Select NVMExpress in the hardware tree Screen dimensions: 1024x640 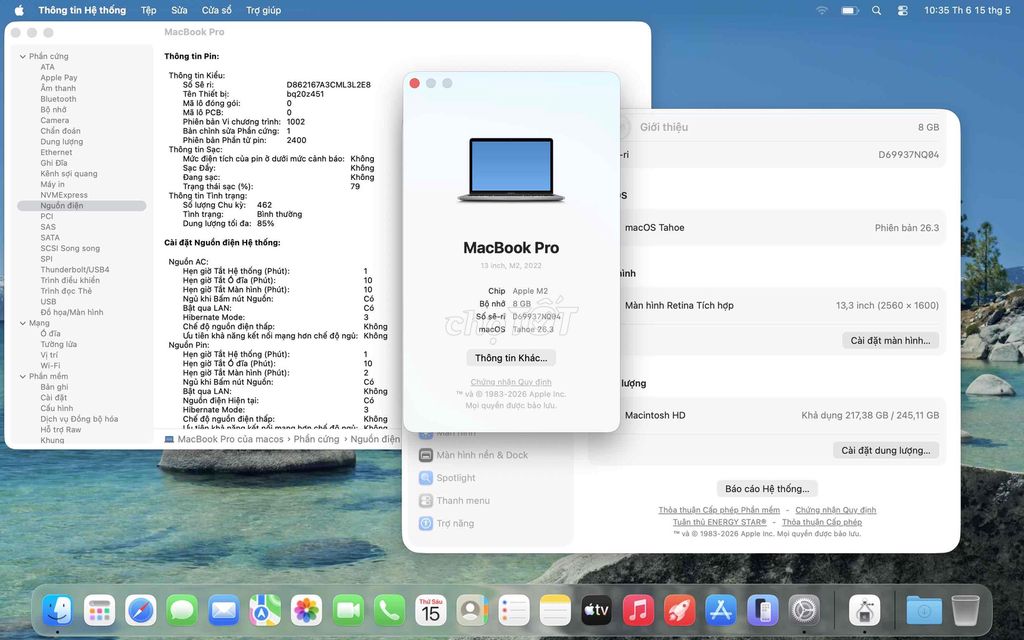coord(63,195)
